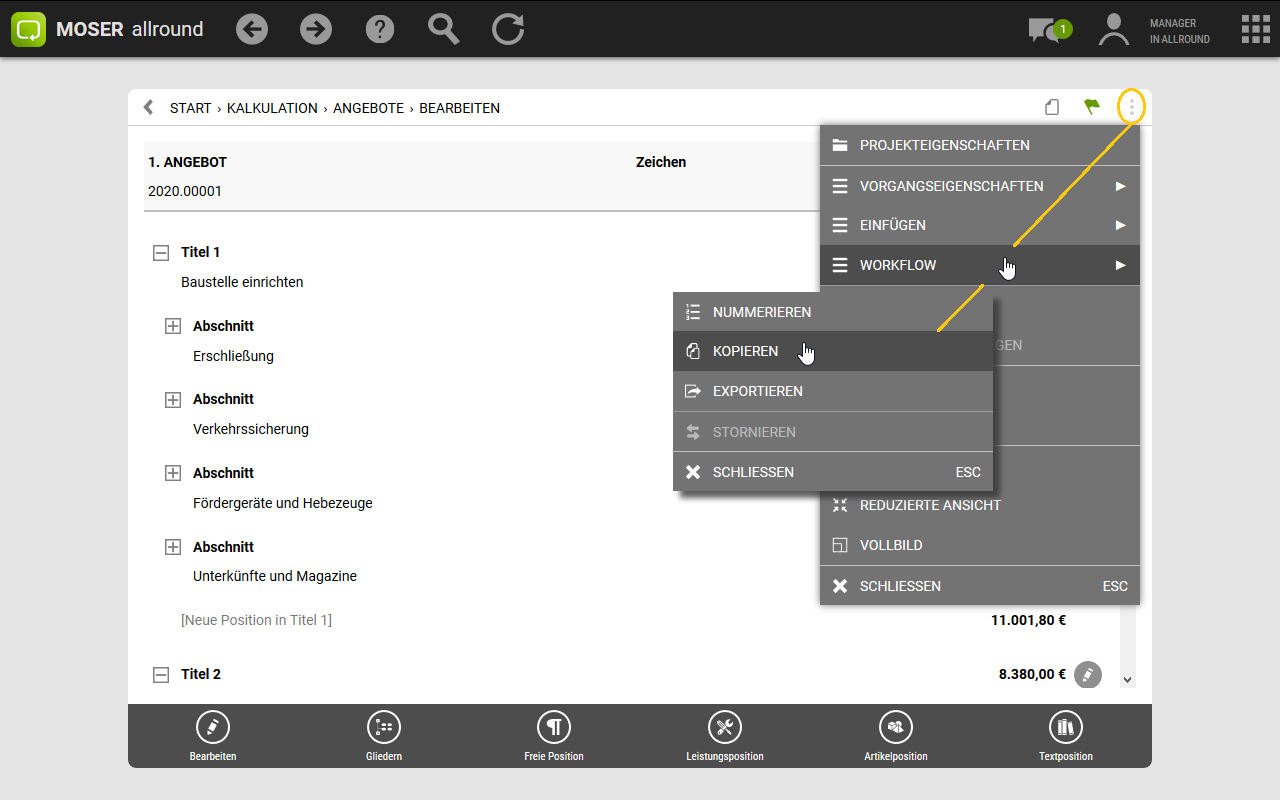Click the search magnifier icon
Viewport: 1280px width, 800px height.
(443, 29)
